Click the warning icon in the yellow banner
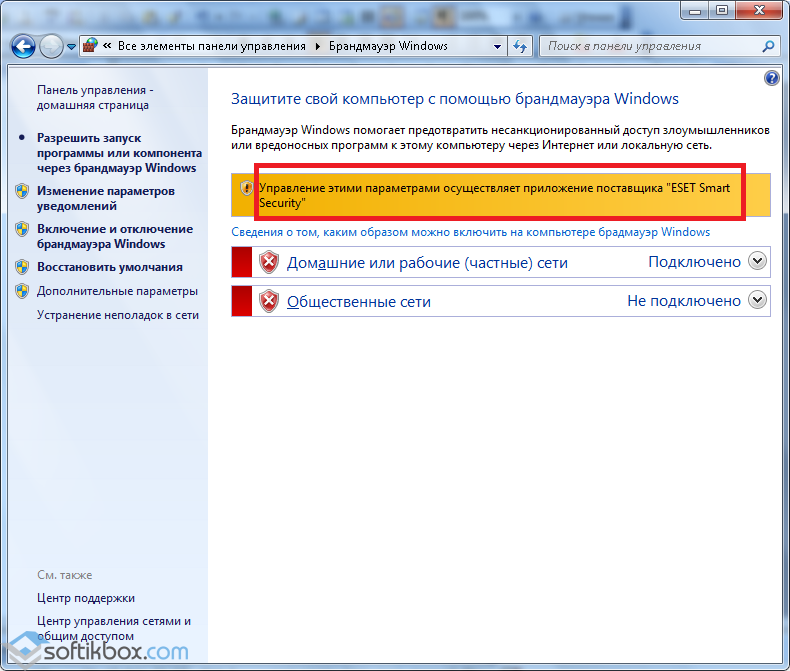Viewport: 790px width, 671px height. pos(246,187)
